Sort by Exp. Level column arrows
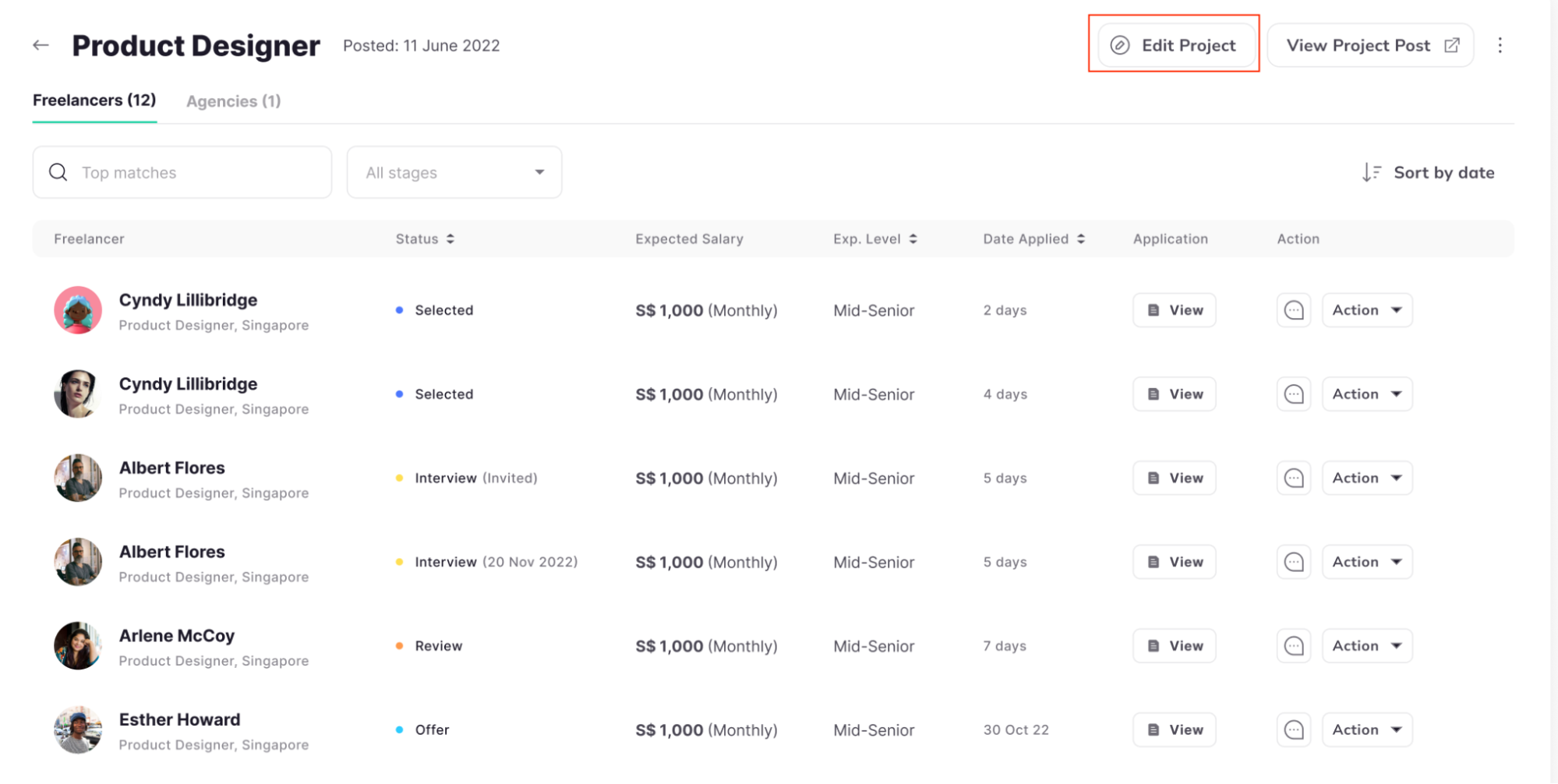The height and width of the screenshot is (784, 1558). 913,239
